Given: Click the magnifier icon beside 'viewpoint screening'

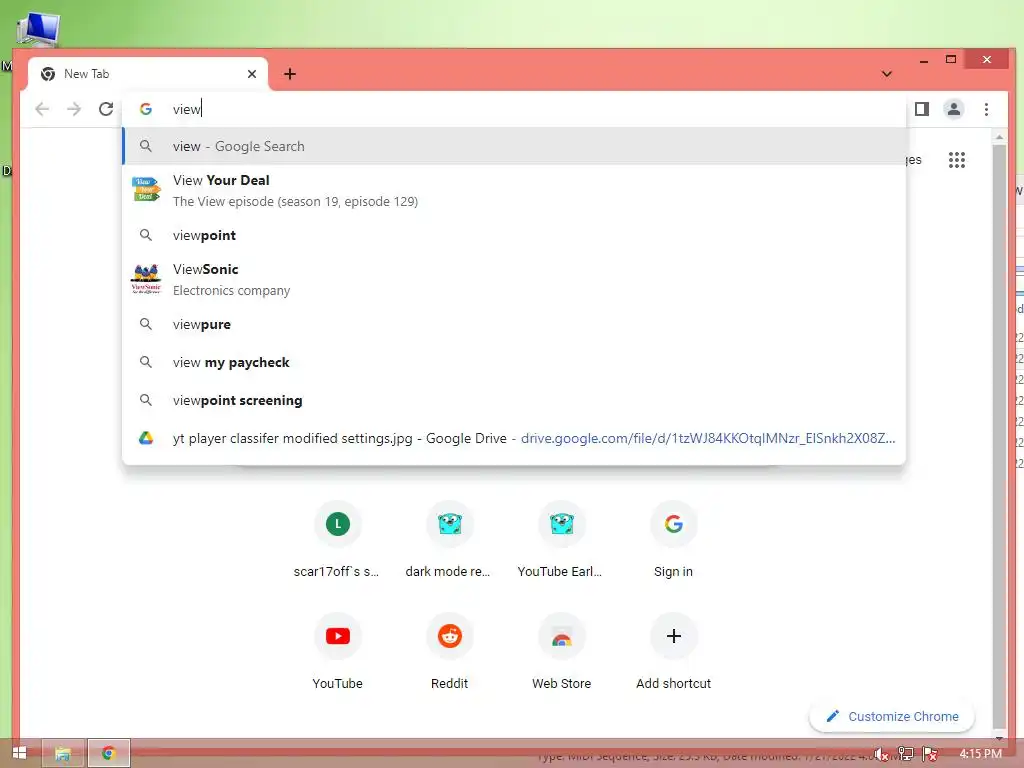Looking at the screenshot, I should [x=146, y=400].
